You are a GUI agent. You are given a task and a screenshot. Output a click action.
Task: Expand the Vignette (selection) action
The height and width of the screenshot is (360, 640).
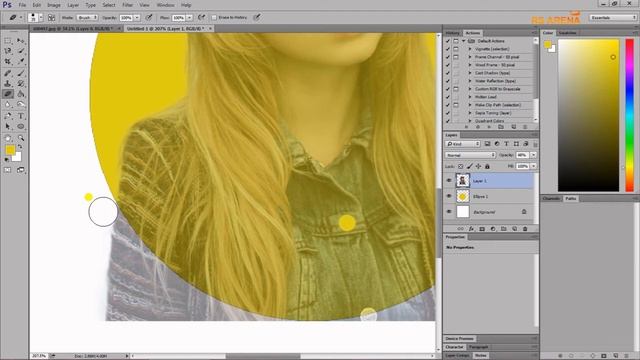click(470, 49)
